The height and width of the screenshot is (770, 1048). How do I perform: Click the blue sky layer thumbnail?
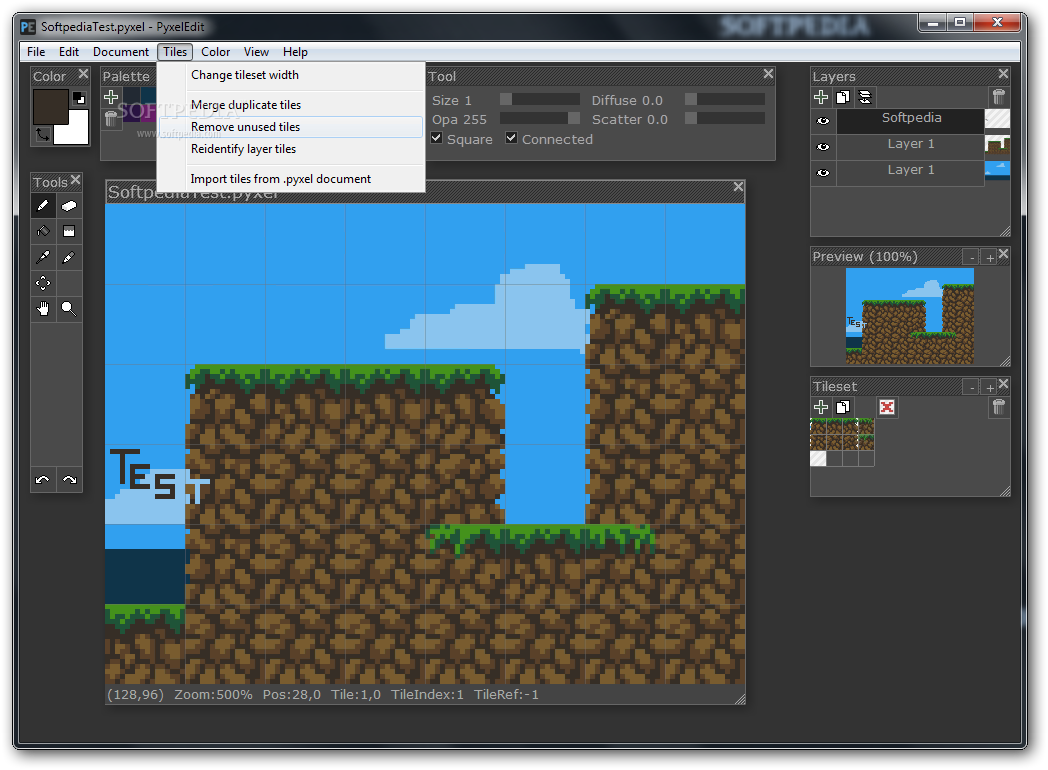coord(997,171)
